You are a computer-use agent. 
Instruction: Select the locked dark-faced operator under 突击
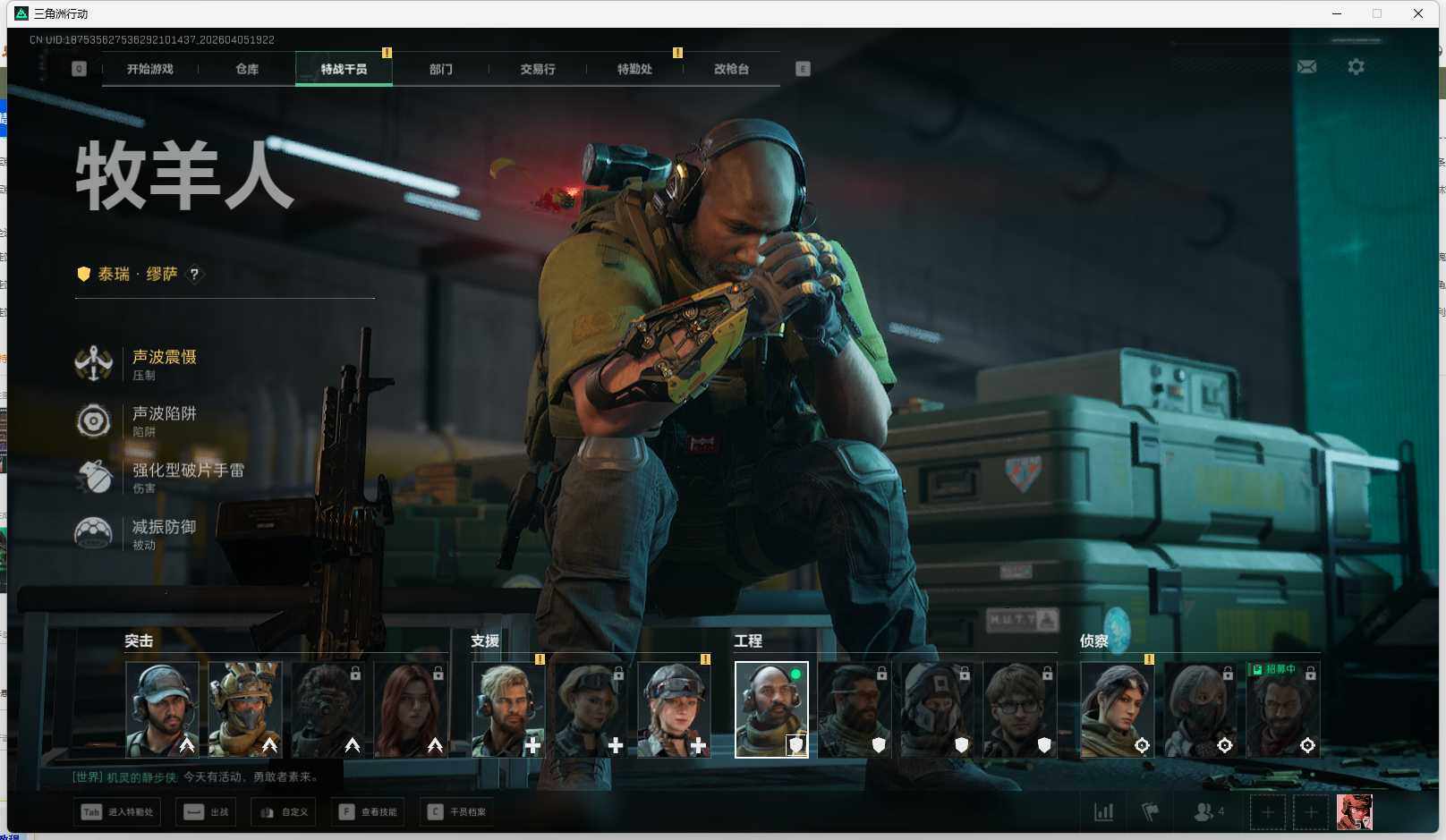tap(327, 709)
